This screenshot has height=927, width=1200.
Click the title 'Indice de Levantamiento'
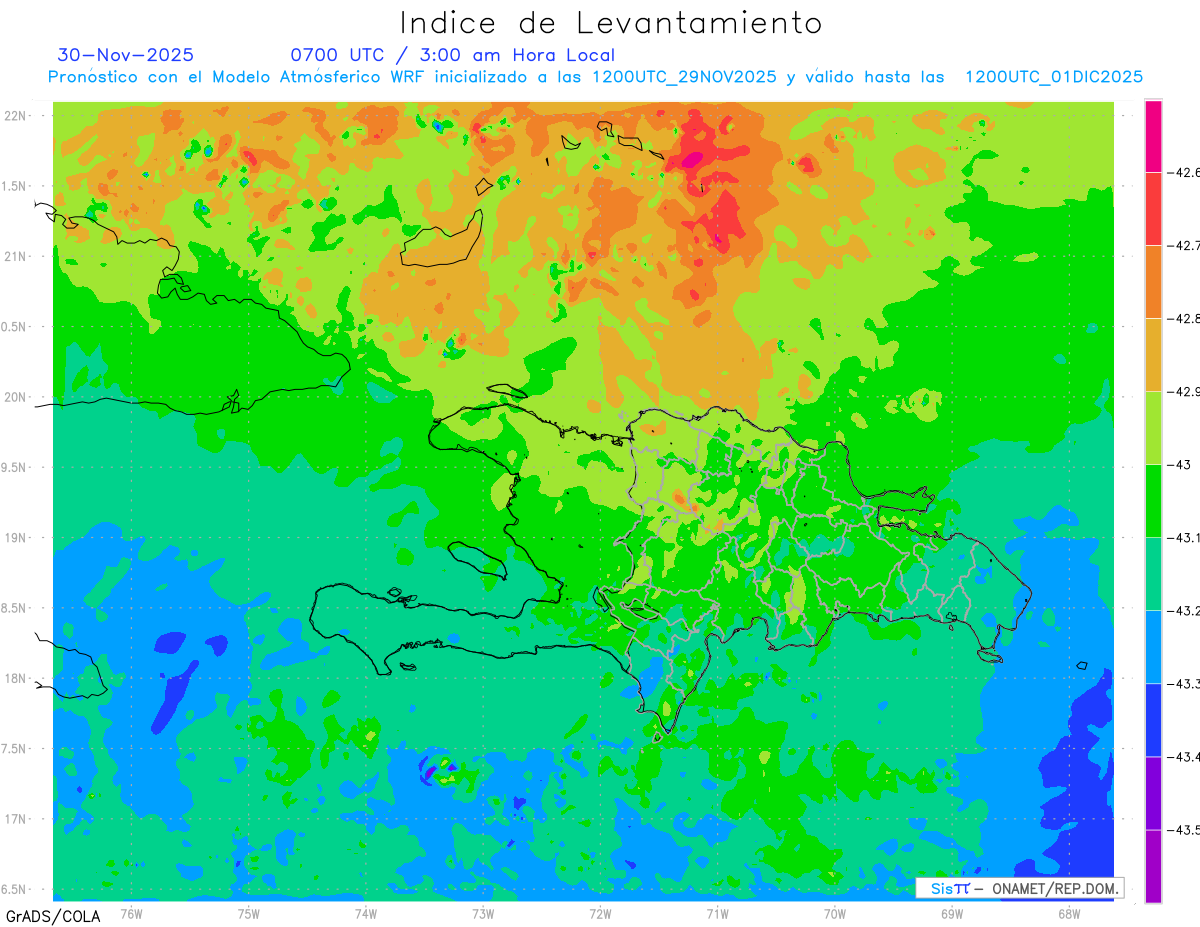click(x=611, y=23)
